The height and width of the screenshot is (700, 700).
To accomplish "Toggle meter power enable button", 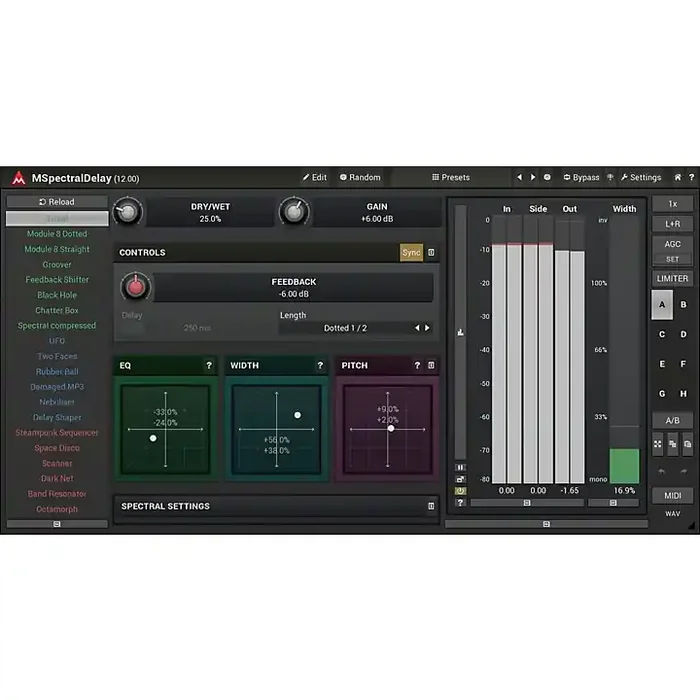I will click(460, 491).
